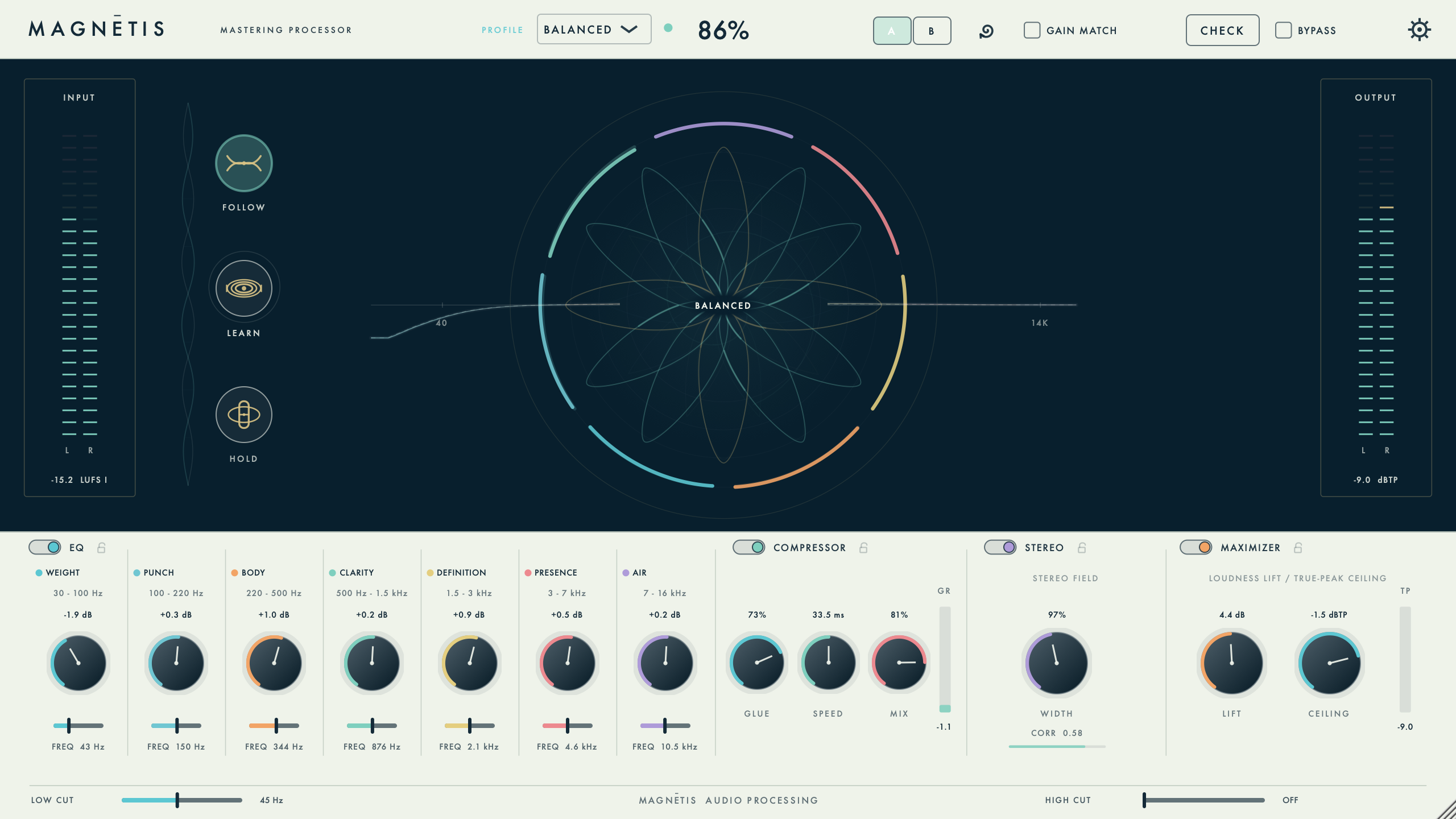Click the TP true-peak meter
This screenshot has width=1456, height=819.
click(x=1405, y=660)
